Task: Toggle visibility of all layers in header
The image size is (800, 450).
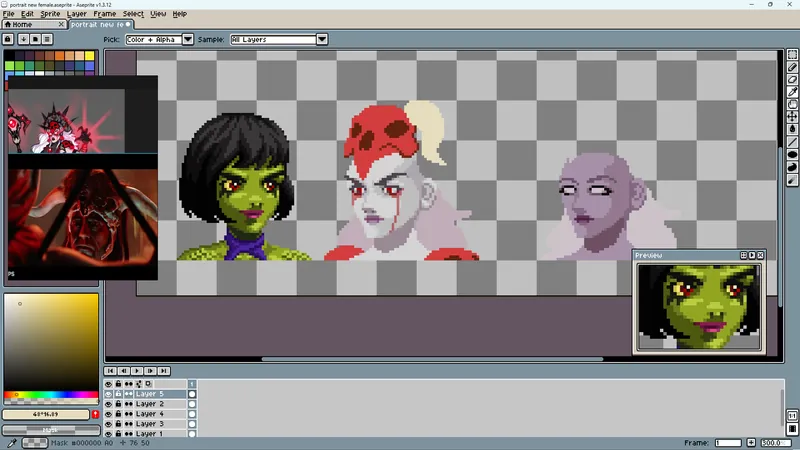Action: (x=108, y=384)
